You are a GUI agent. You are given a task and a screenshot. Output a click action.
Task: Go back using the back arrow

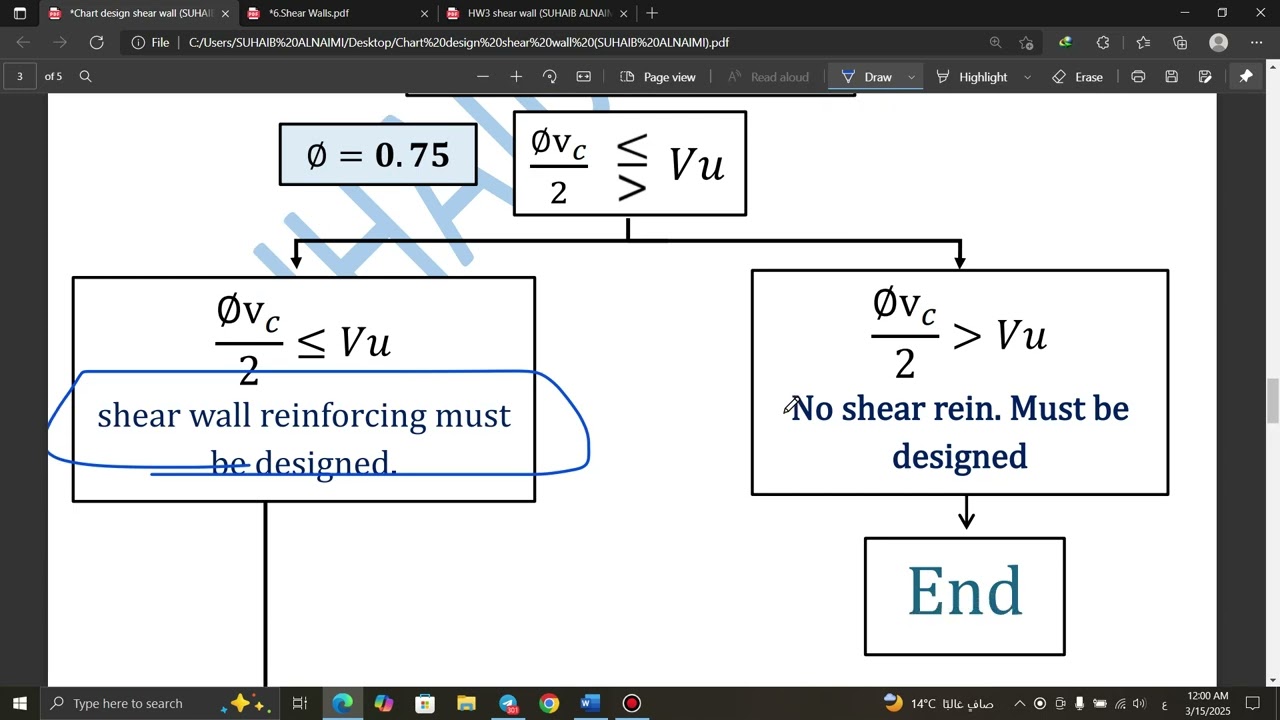point(24,42)
